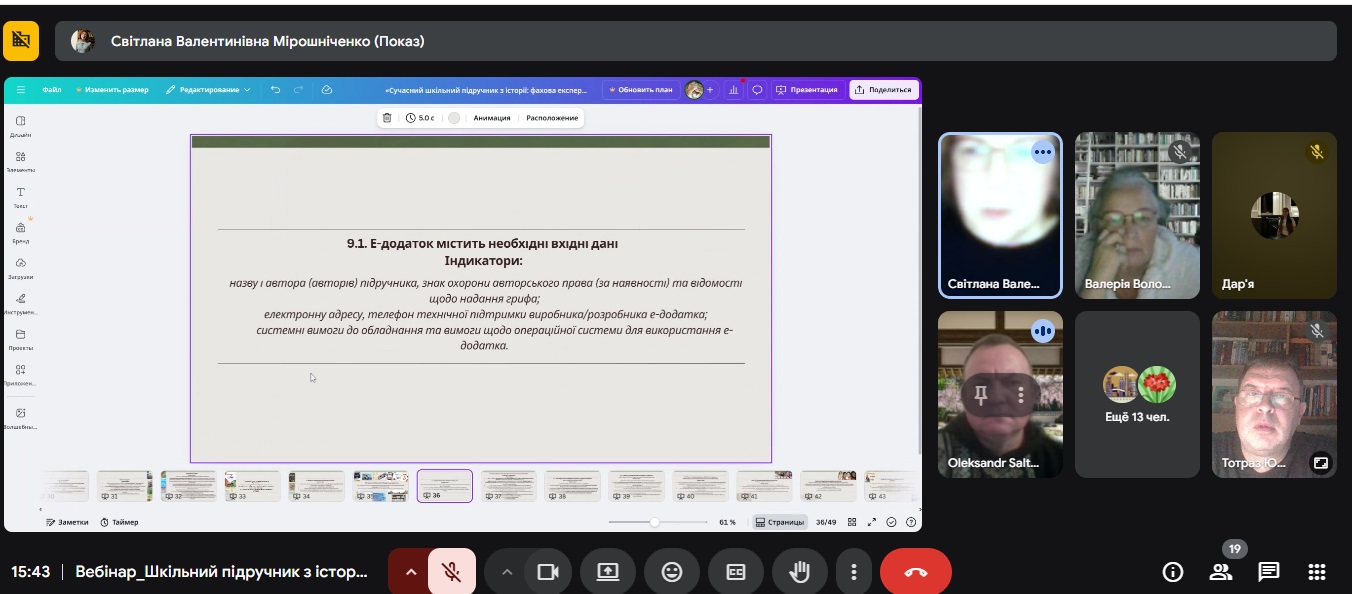
Task: Click the Поделиться button
Action: (883, 90)
